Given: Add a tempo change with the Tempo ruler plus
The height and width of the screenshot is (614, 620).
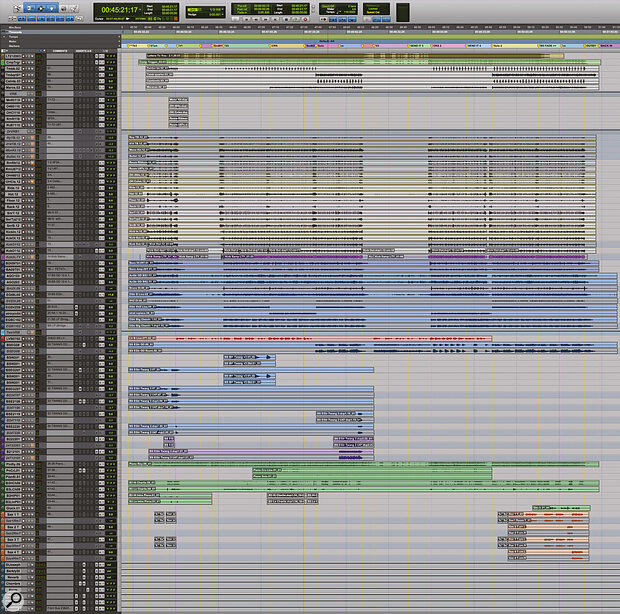Looking at the screenshot, I should point(119,37).
